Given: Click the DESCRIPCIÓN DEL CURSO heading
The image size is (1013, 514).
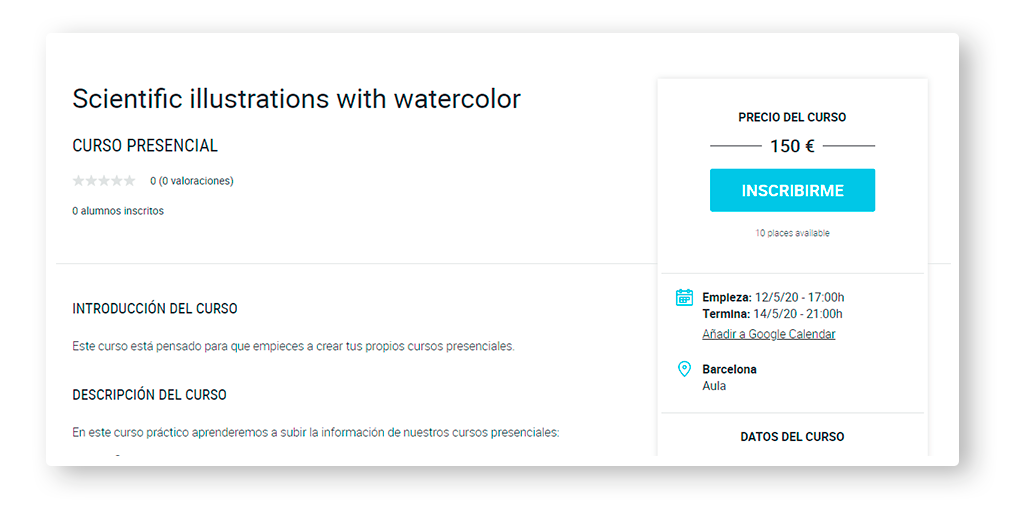Looking at the screenshot, I should pyautogui.click(x=149, y=395).
